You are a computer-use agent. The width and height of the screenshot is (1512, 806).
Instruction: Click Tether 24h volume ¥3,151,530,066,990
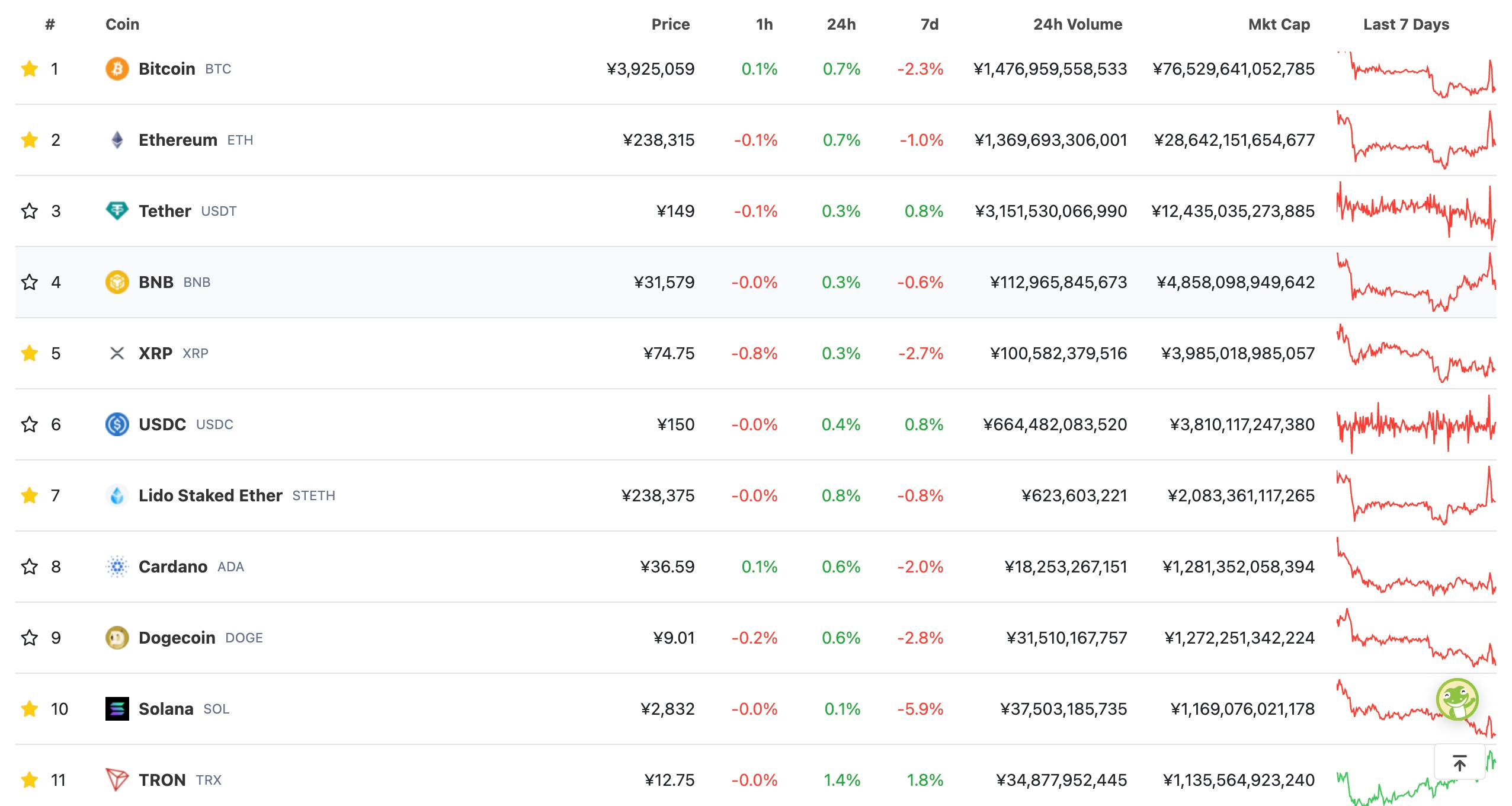(x=1051, y=211)
